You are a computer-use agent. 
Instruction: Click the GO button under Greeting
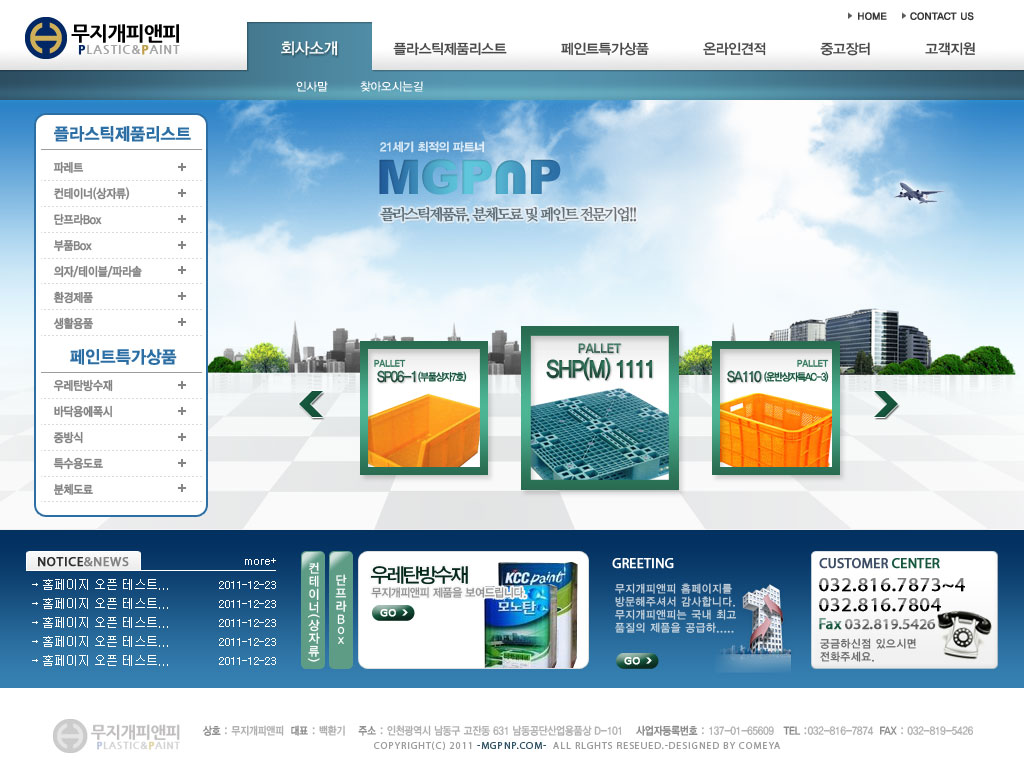(x=637, y=661)
